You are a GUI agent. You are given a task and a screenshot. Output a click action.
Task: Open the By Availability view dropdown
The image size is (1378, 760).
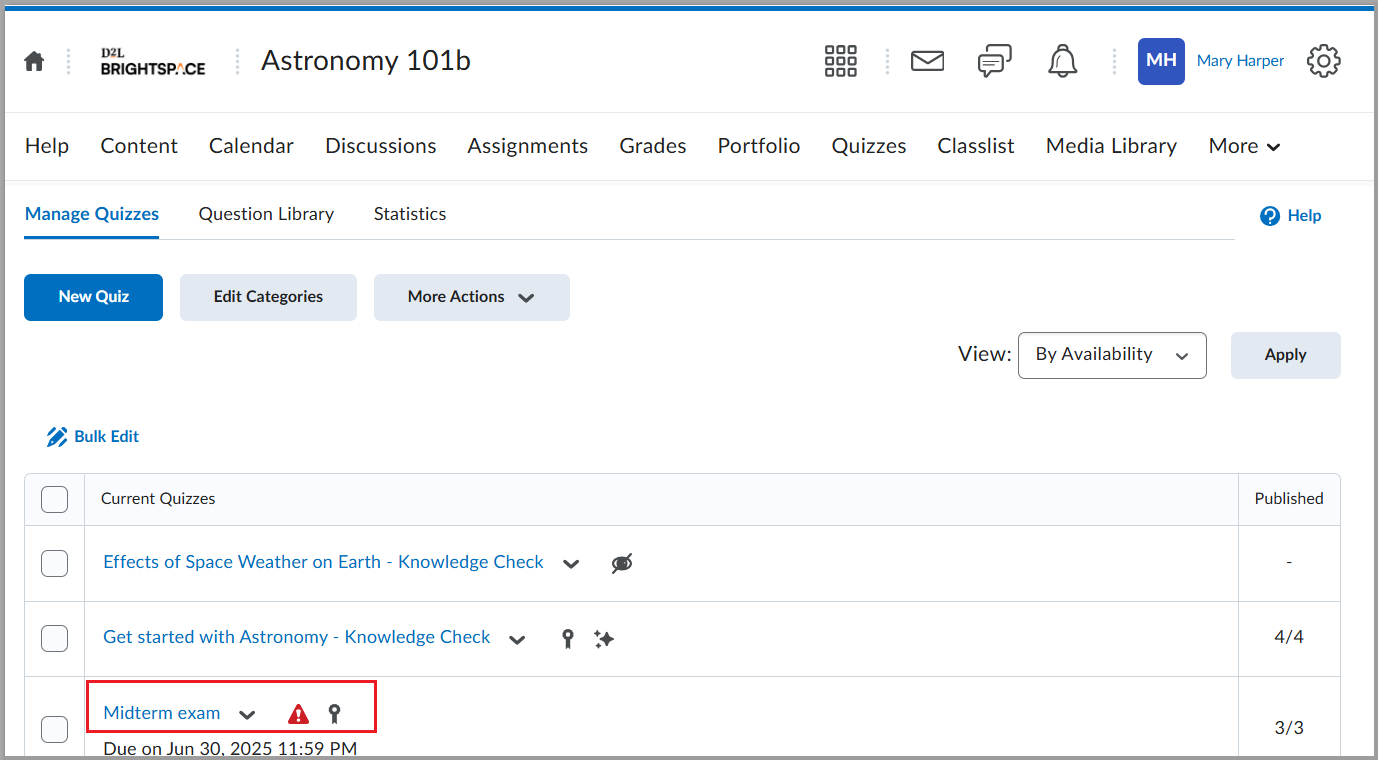(1111, 355)
